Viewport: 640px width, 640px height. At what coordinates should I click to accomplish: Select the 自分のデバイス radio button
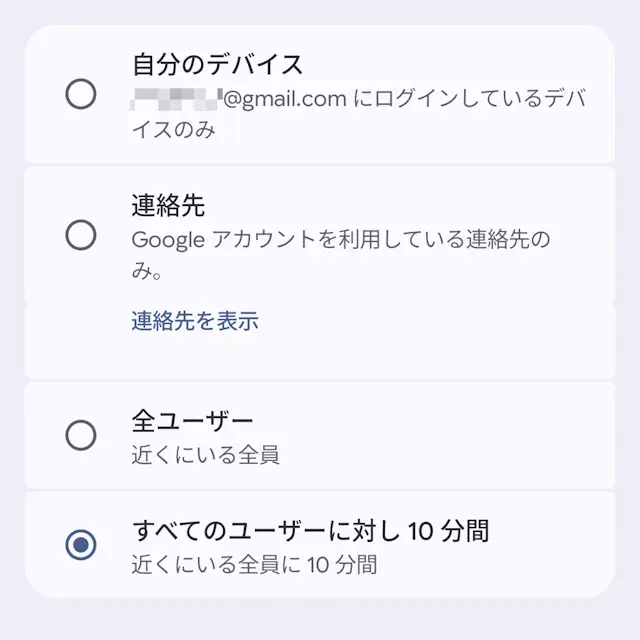[80, 95]
